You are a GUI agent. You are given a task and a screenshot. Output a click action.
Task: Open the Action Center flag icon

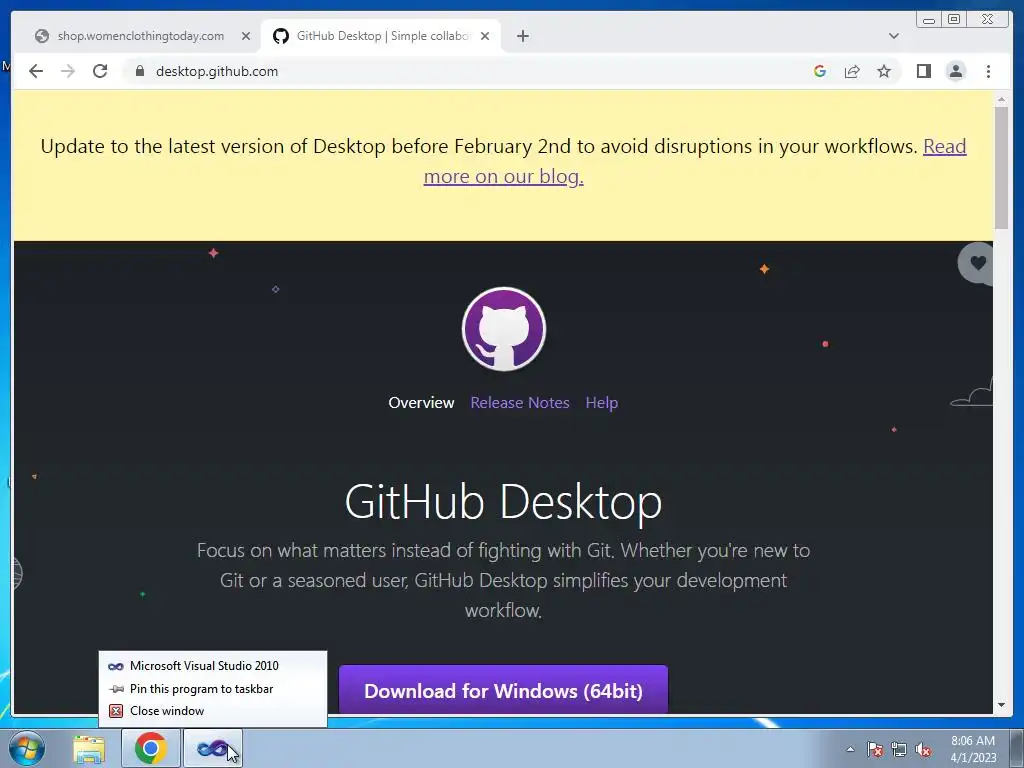[875, 749]
